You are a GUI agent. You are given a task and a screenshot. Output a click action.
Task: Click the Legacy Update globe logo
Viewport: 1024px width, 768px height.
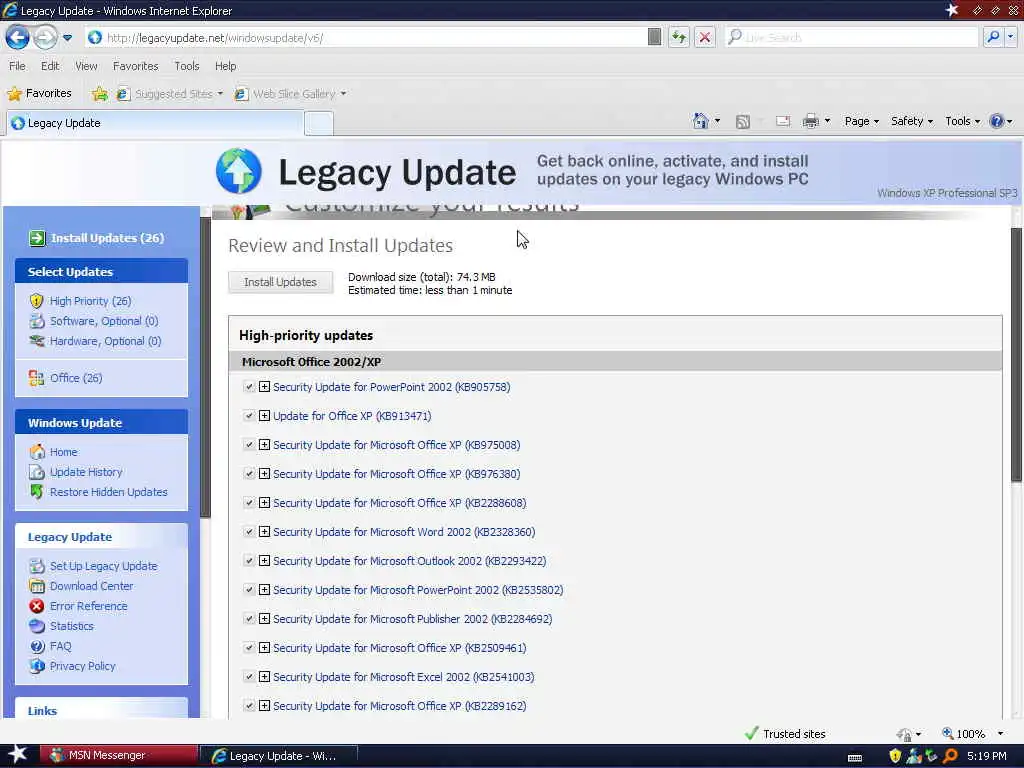coord(239,171)
